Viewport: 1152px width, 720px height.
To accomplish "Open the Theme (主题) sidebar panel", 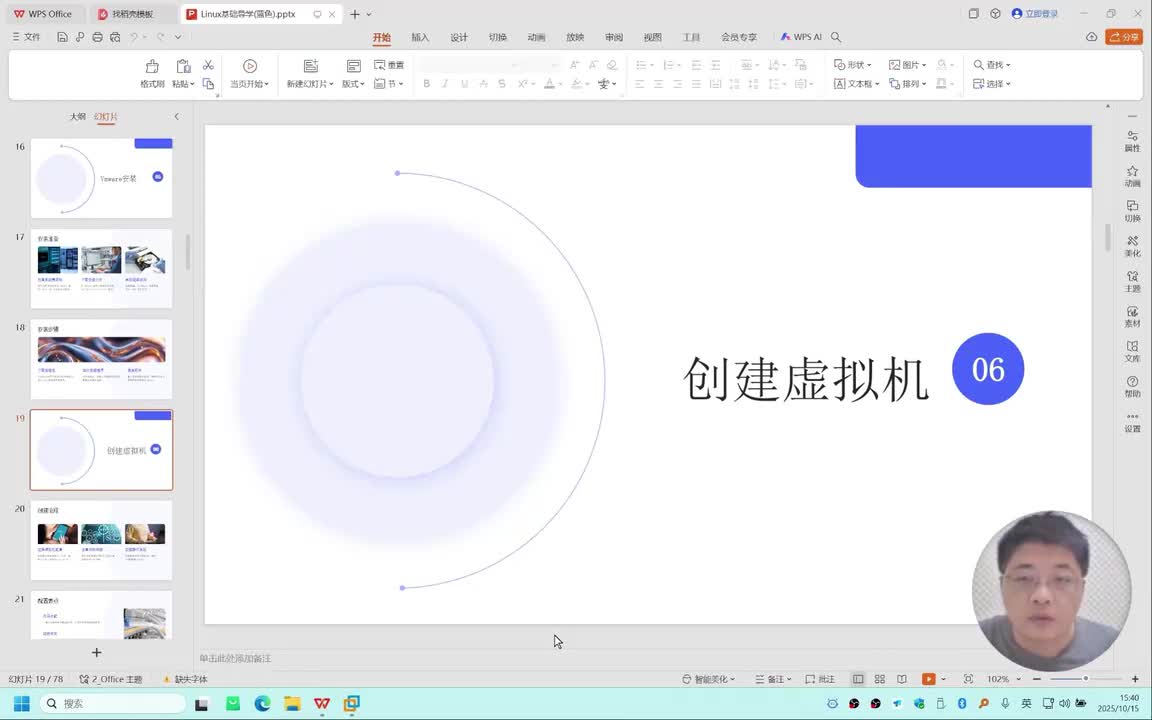I will click(1132, 281).
